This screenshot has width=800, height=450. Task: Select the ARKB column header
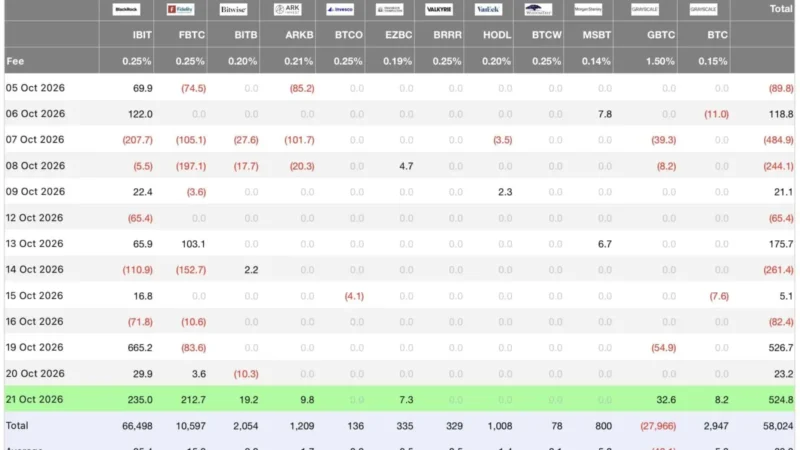(x=299, y=35)
